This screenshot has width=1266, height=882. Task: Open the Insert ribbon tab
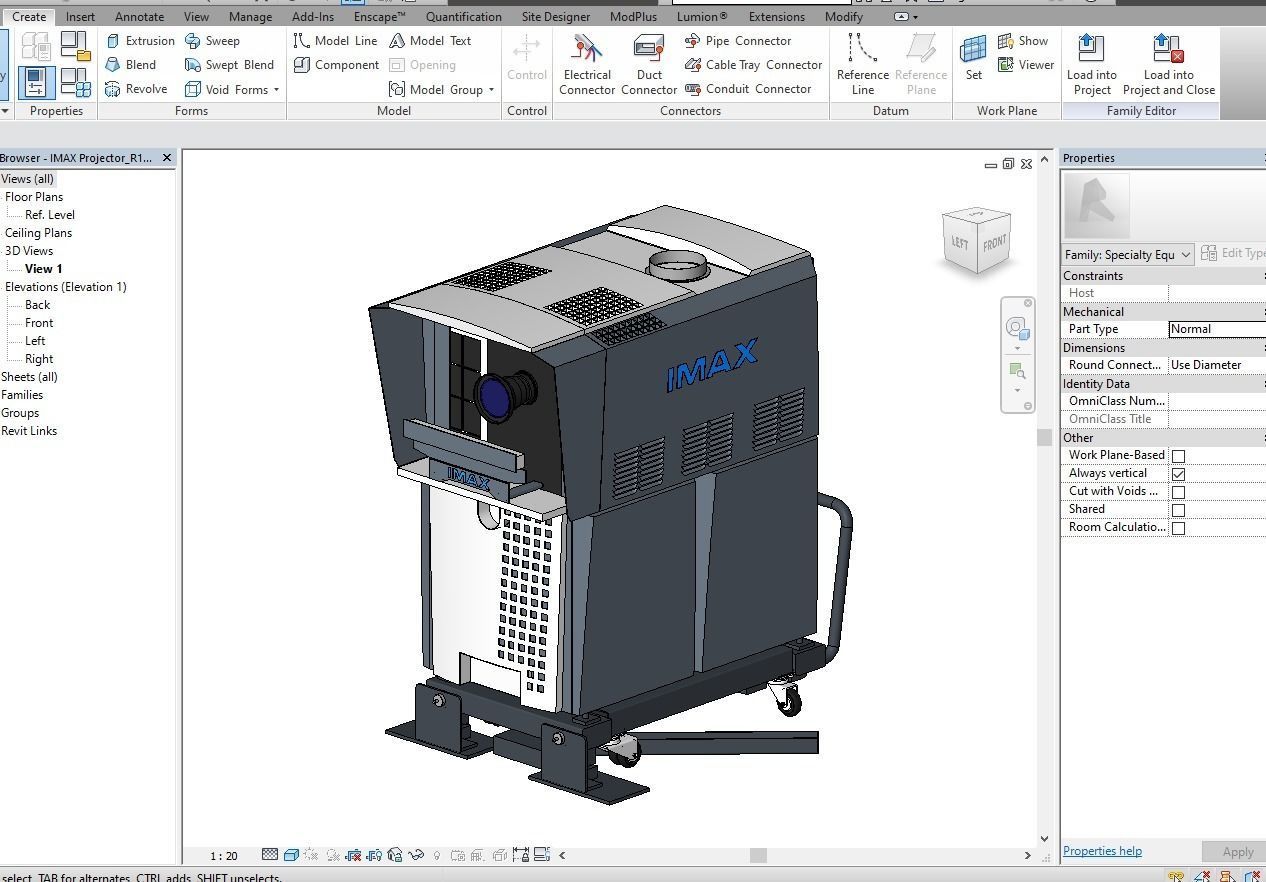[x=80, y=17]
